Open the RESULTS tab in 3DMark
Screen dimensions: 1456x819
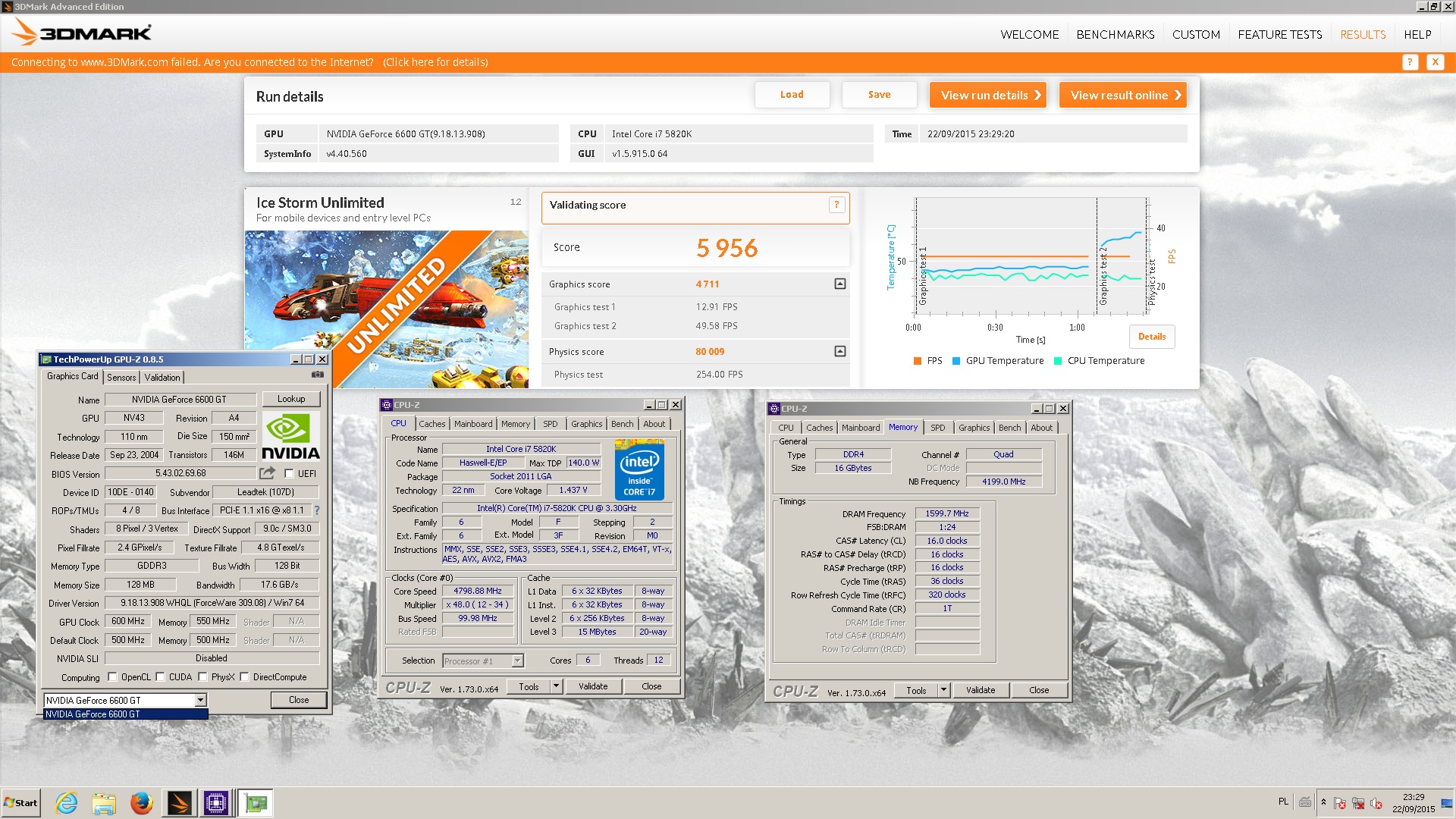point(1363,35)
